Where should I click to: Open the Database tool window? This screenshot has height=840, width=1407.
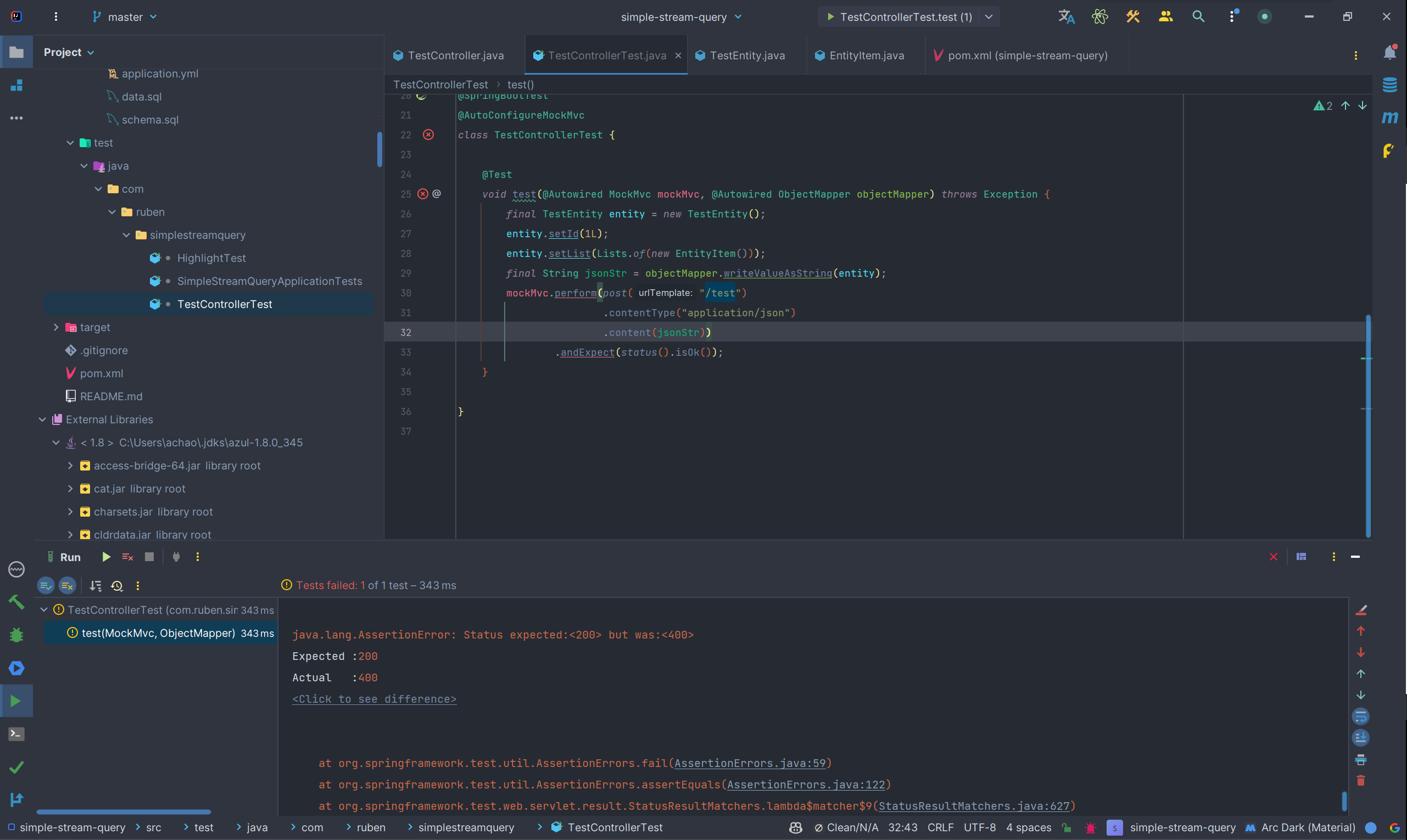(x=1389, y=85)
